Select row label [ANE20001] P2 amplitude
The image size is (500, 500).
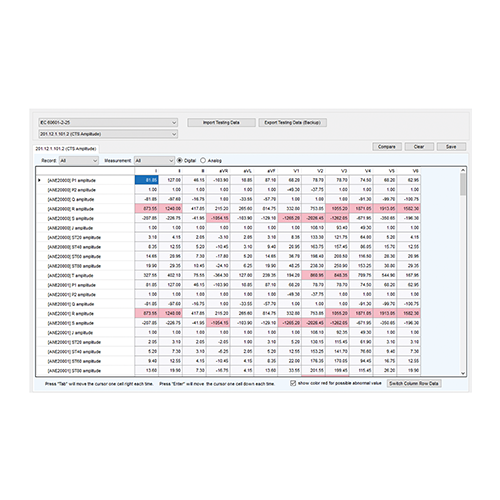[72, 295]
